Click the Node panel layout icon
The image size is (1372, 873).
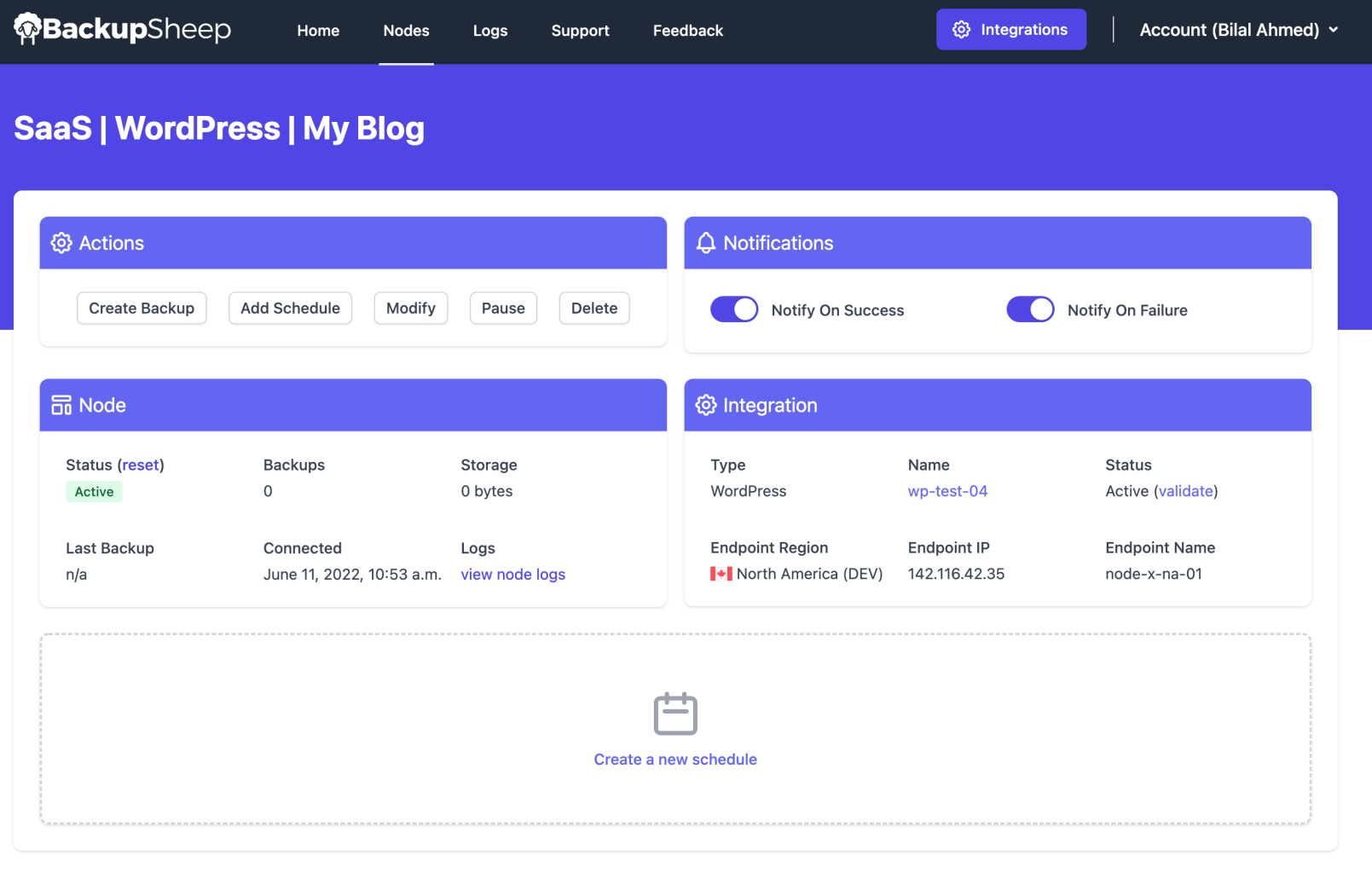pyautogui.click(x=61, y=405)
